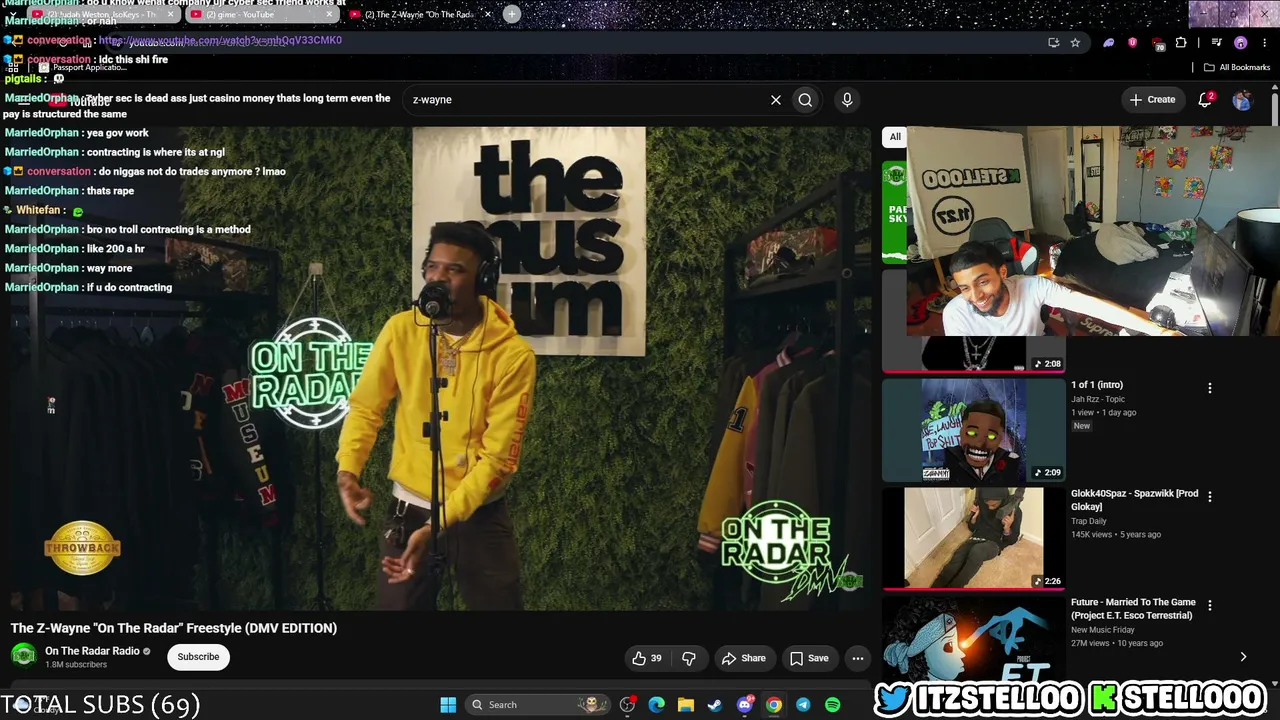Click 'Trap Daily' channel name
The width and height of the screenshot is (1280, 720).
pyautogui.click(x=1088, y=521)
